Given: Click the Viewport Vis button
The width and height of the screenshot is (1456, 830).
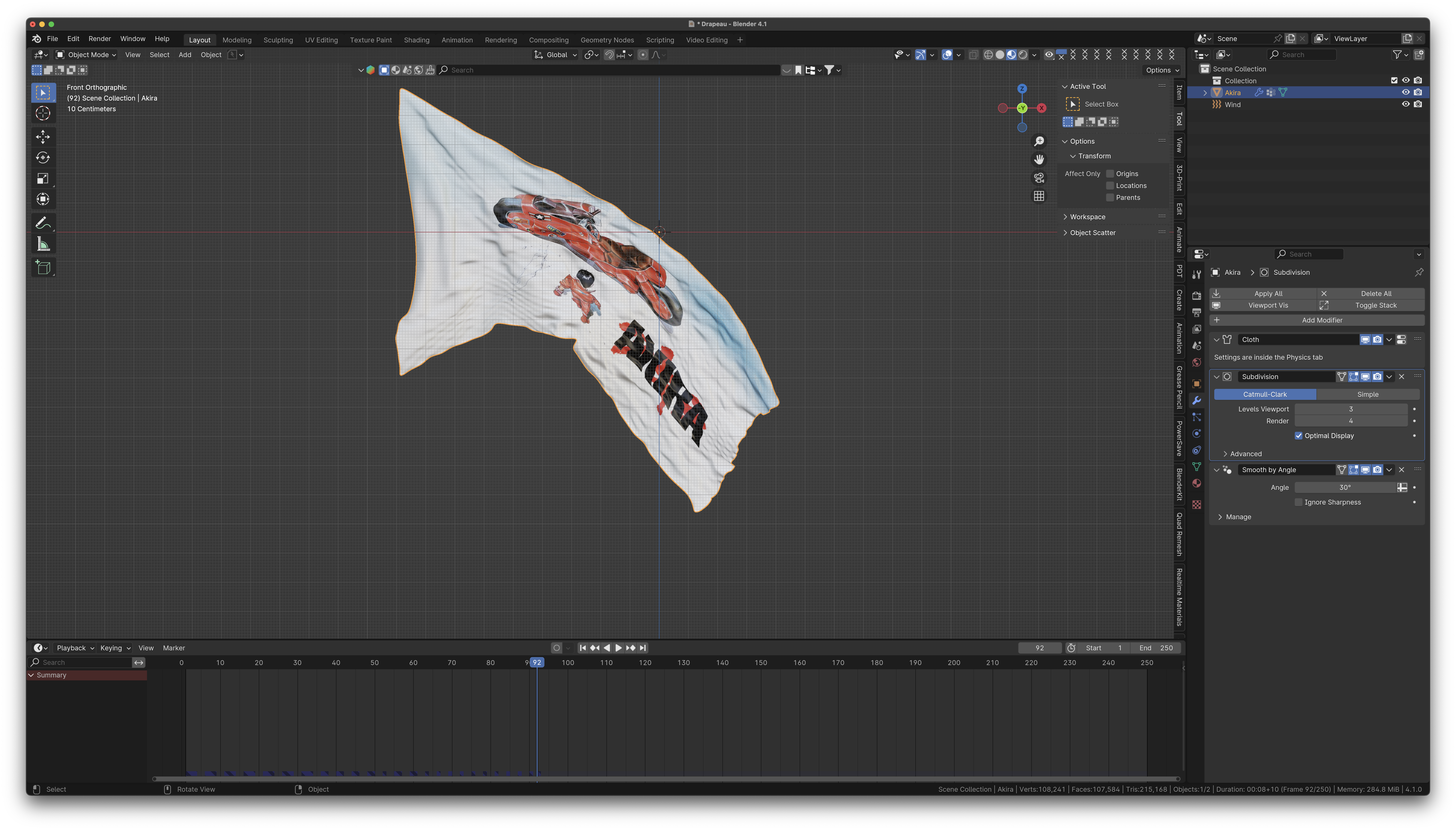Looking at the screenshot, I should (1263, 306).
